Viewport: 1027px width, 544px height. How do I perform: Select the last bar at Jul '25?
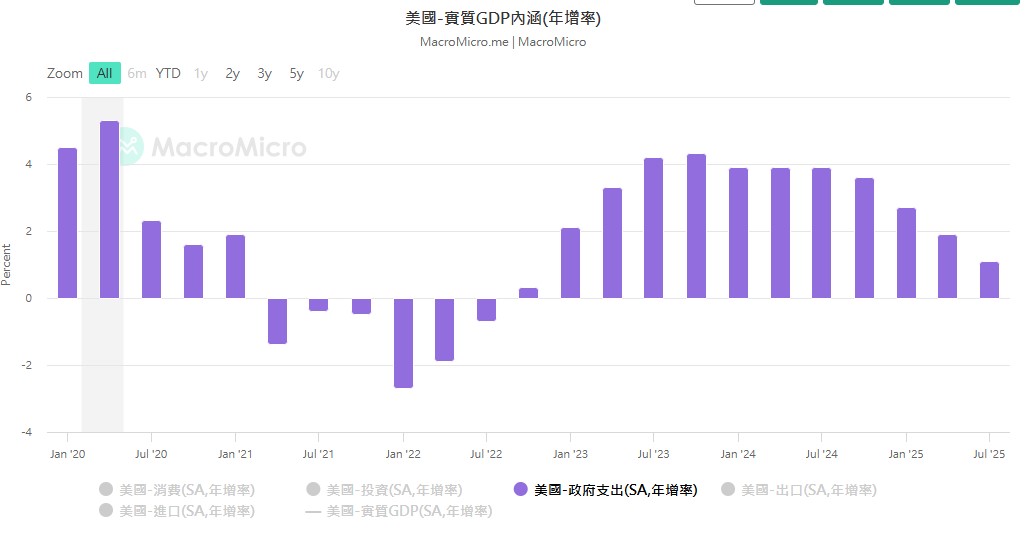pos(989,280)
